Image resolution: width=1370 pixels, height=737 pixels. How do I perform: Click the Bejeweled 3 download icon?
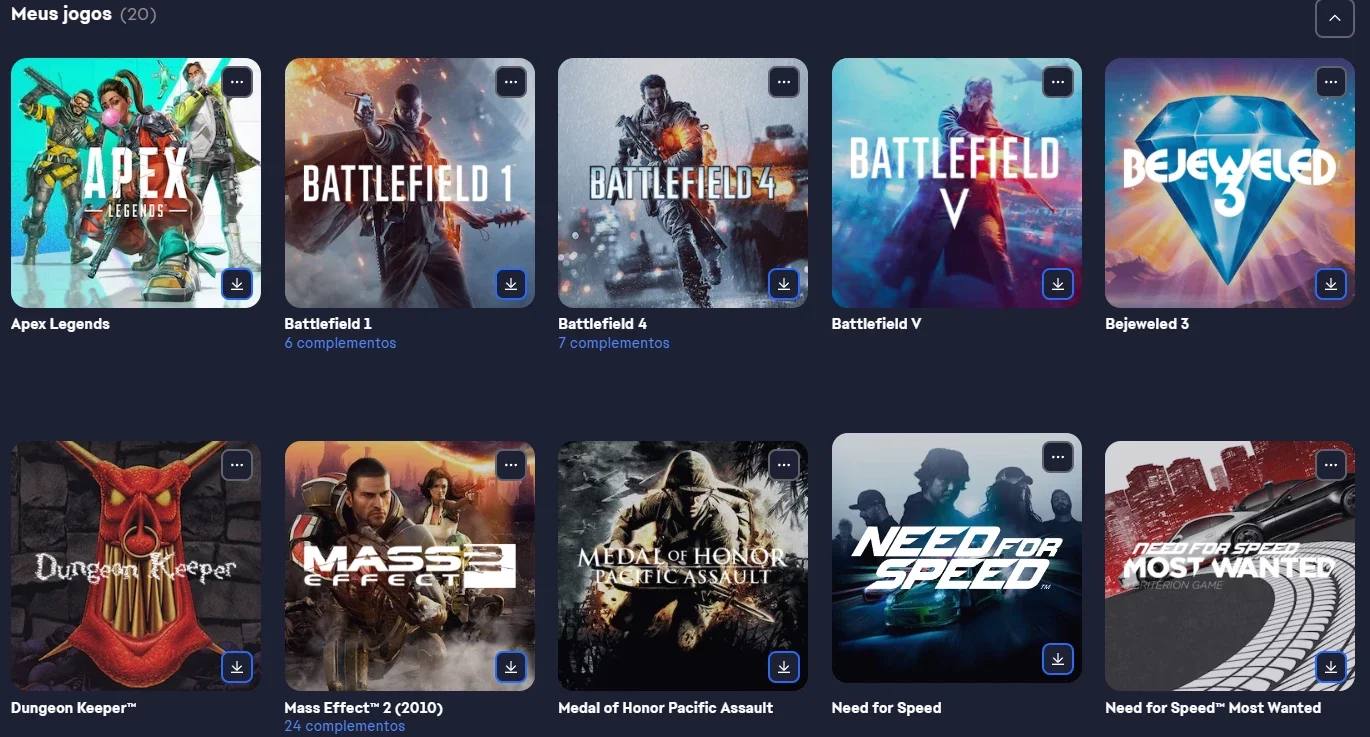(x=1331, y=284)
